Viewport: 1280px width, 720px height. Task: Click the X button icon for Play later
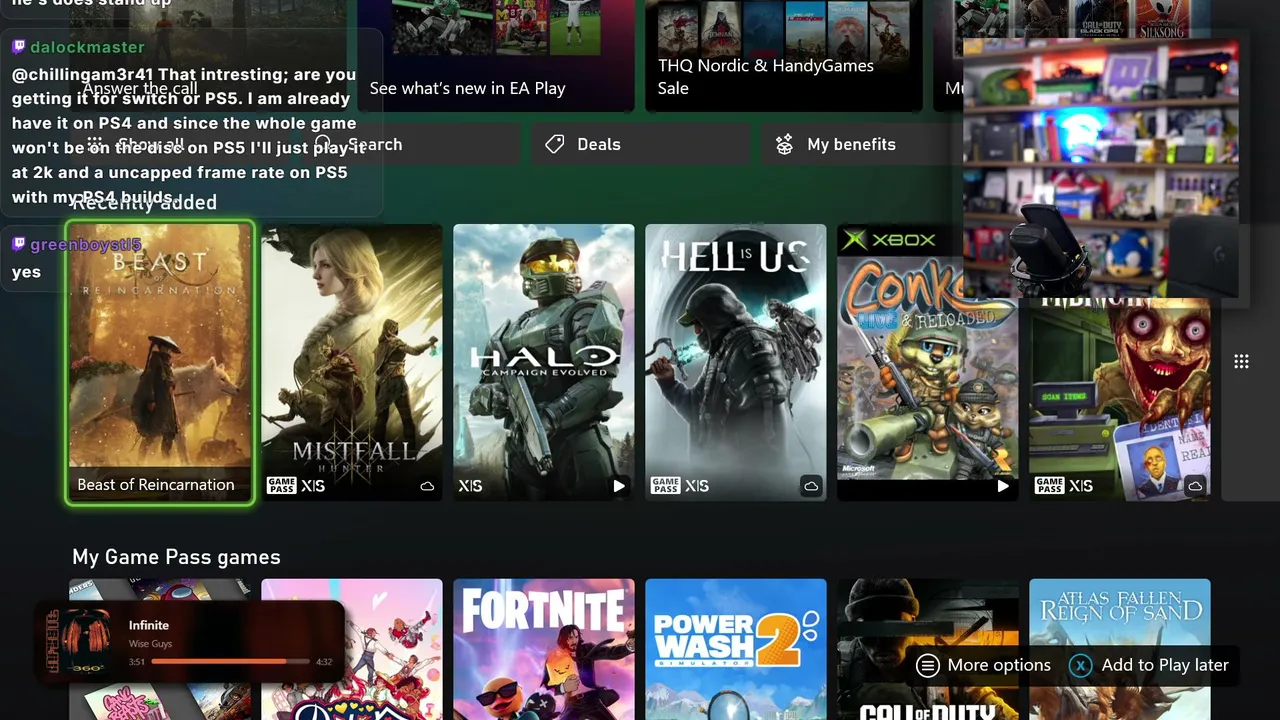(1080, 665)
